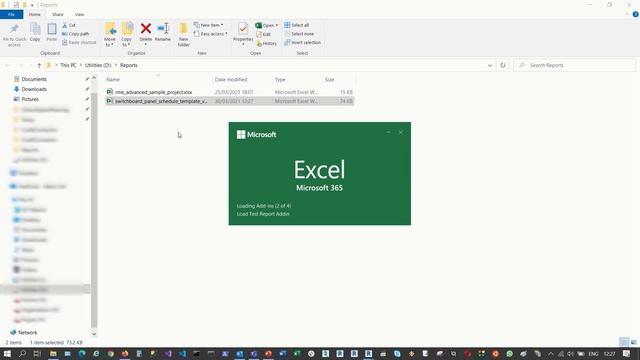Open the taskbar clock showing 12:27
The width and height of the screenshot is (640, 360).
tap(609, 353)
